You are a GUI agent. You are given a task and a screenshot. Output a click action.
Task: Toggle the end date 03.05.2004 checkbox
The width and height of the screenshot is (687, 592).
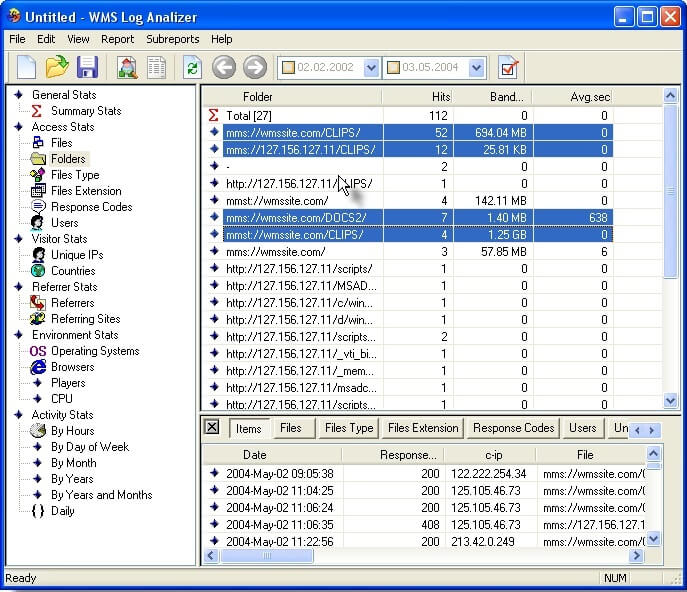coord(393,67)
